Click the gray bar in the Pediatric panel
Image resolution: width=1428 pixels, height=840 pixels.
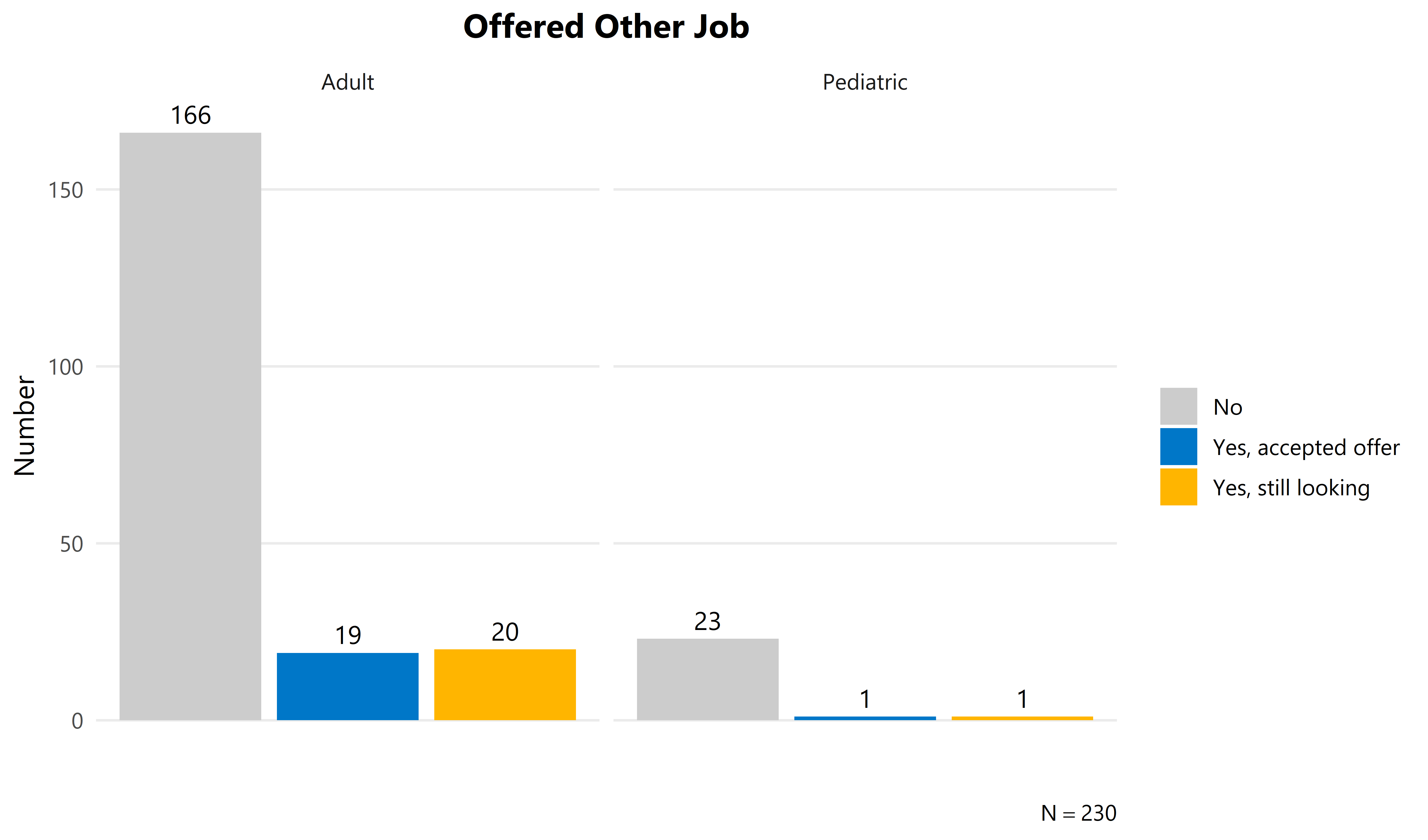[x=707, y=680]
